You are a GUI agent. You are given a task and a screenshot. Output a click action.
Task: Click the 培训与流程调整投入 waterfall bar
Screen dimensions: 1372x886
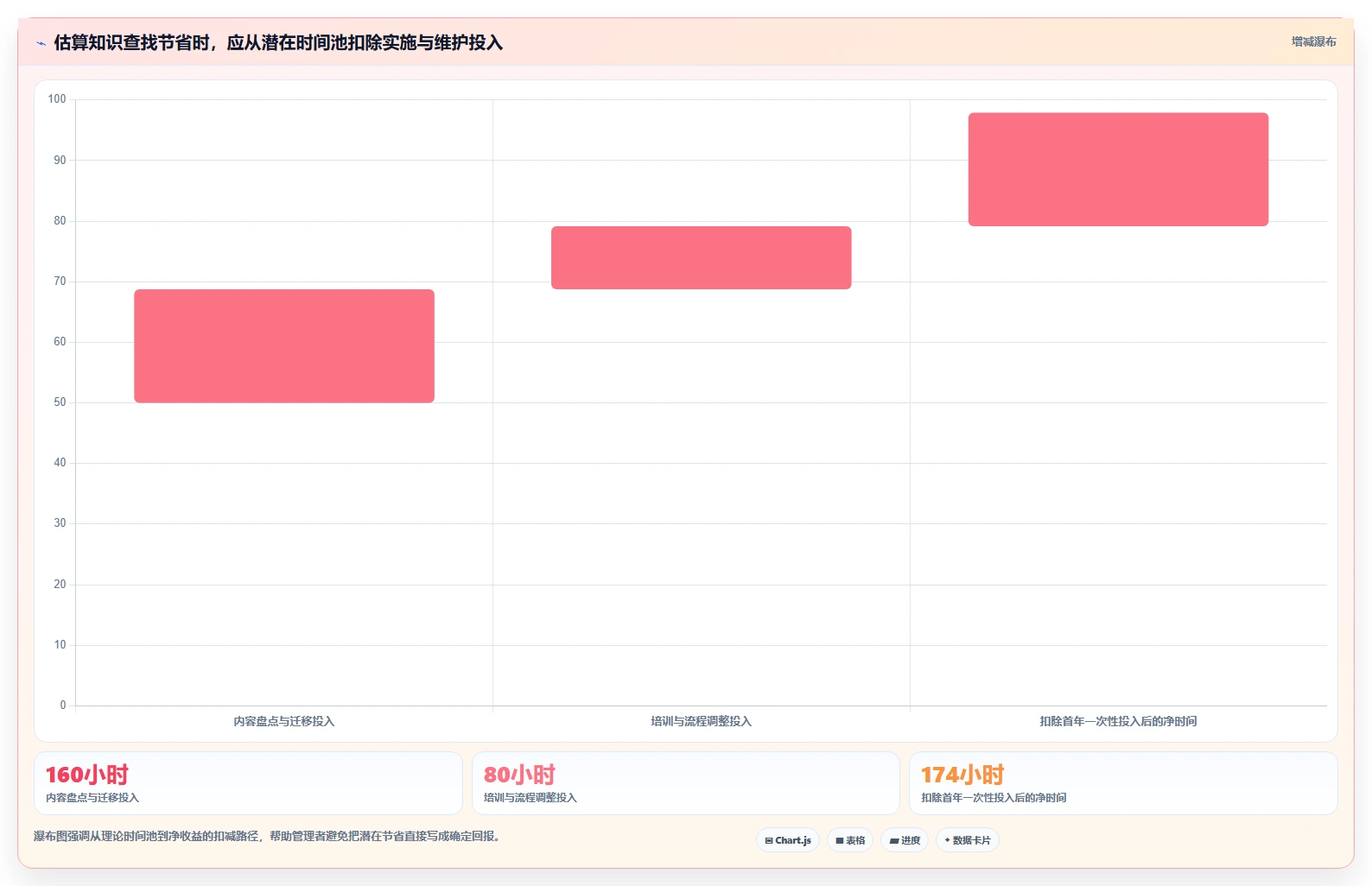pos(702,257)
